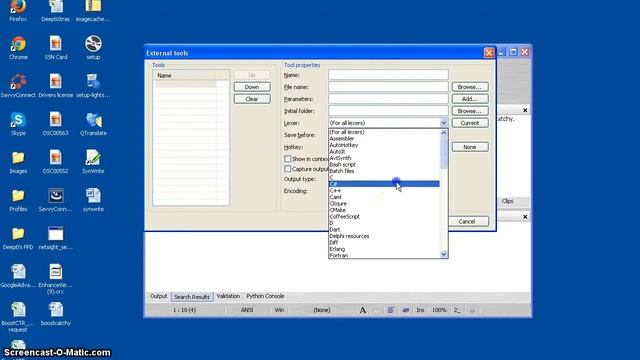Select Delphi resources in lexer list

(384, 236)
